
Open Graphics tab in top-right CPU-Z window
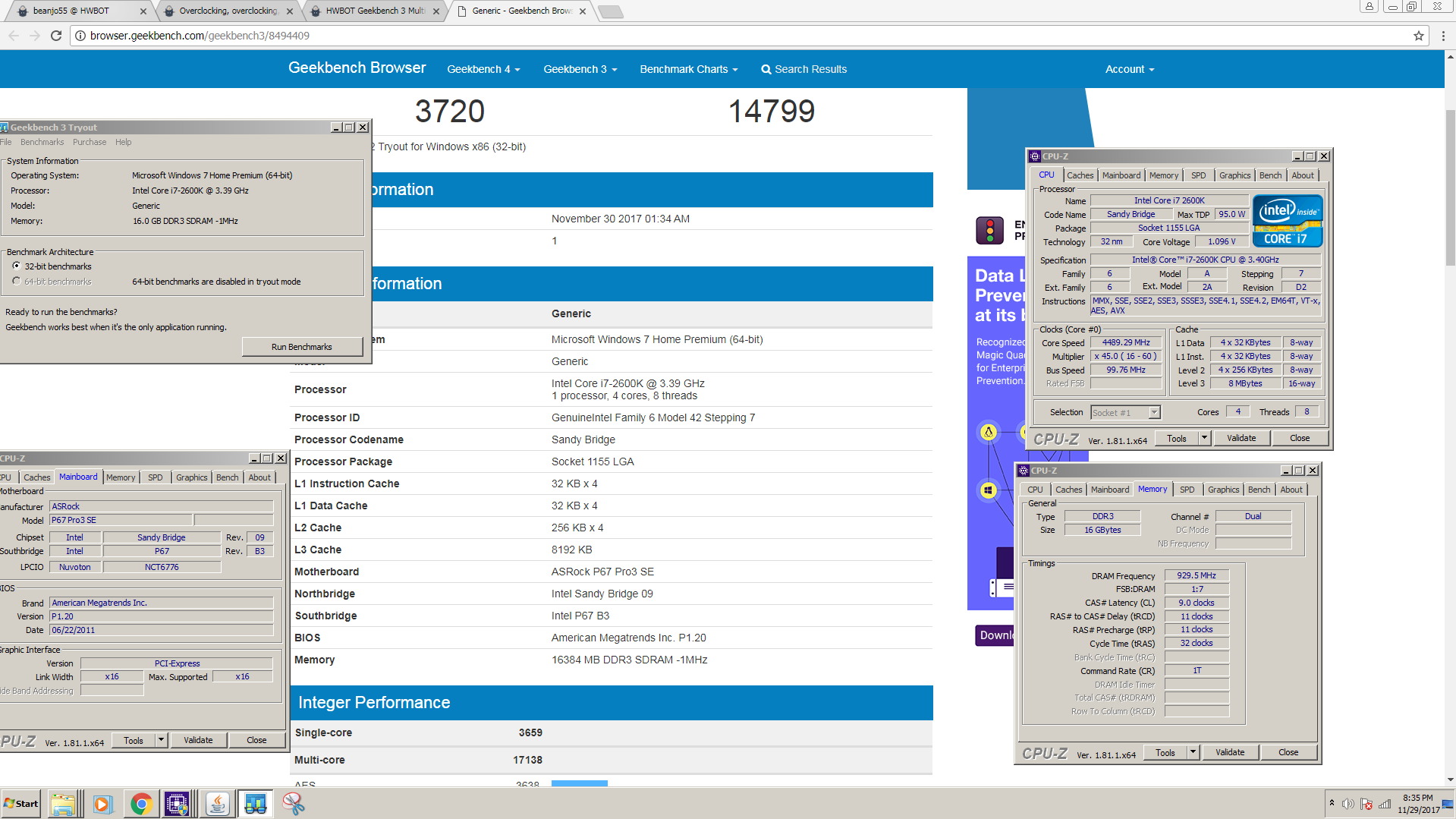click(1234, 175)
